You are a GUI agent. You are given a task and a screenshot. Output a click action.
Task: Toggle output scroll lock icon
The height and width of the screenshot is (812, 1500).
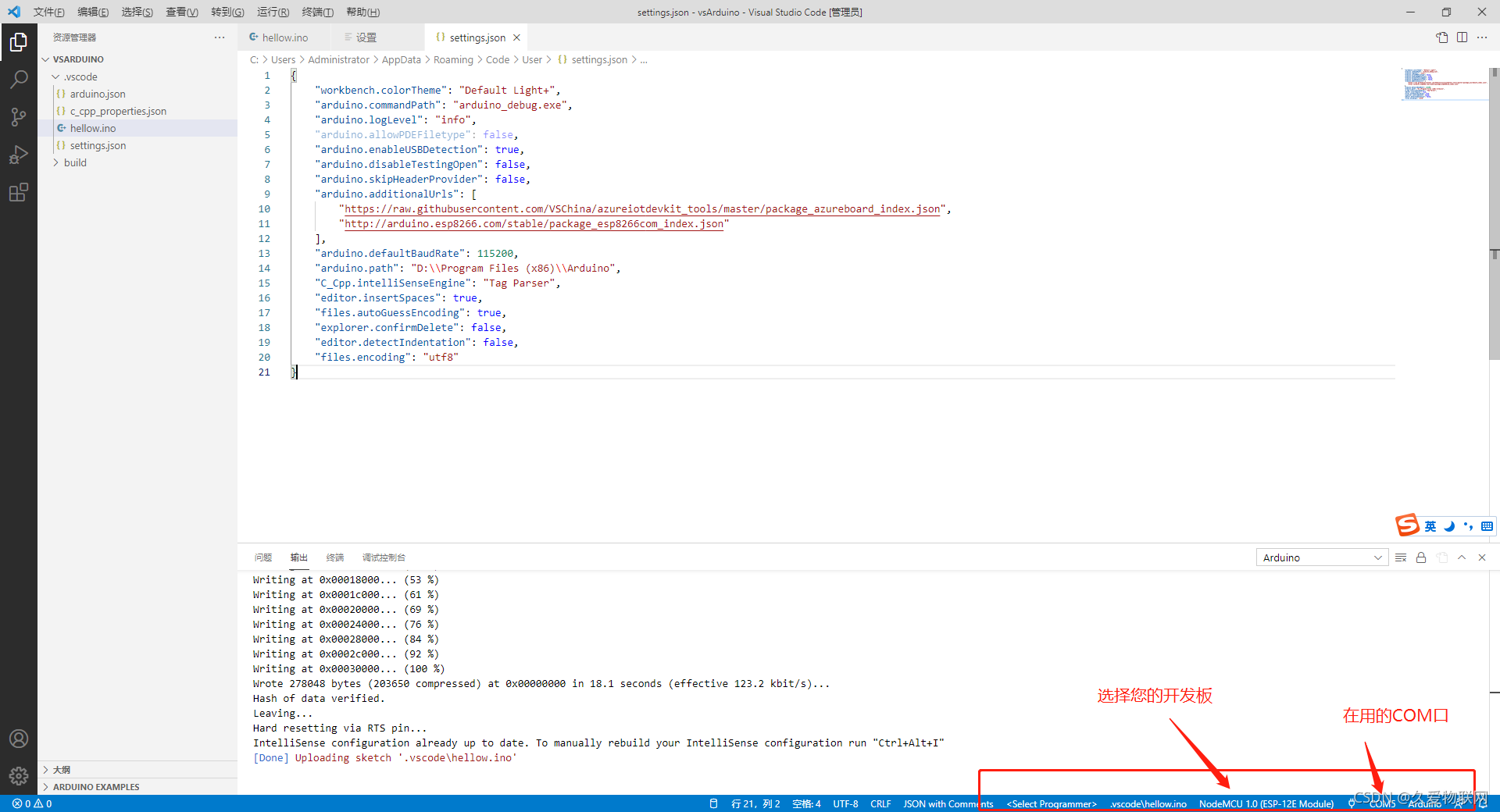coord(1421,557)
